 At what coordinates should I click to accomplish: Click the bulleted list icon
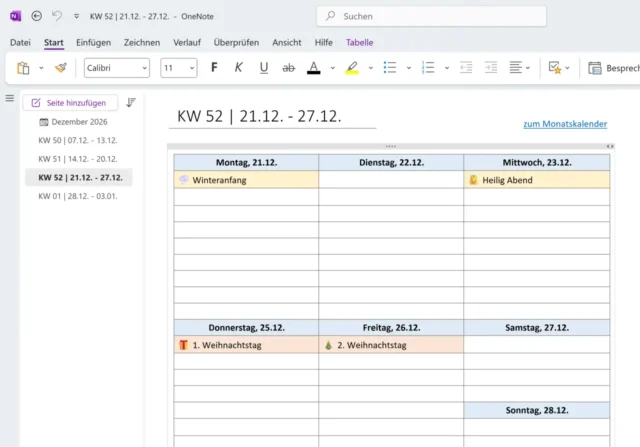[x=390, y=68]
